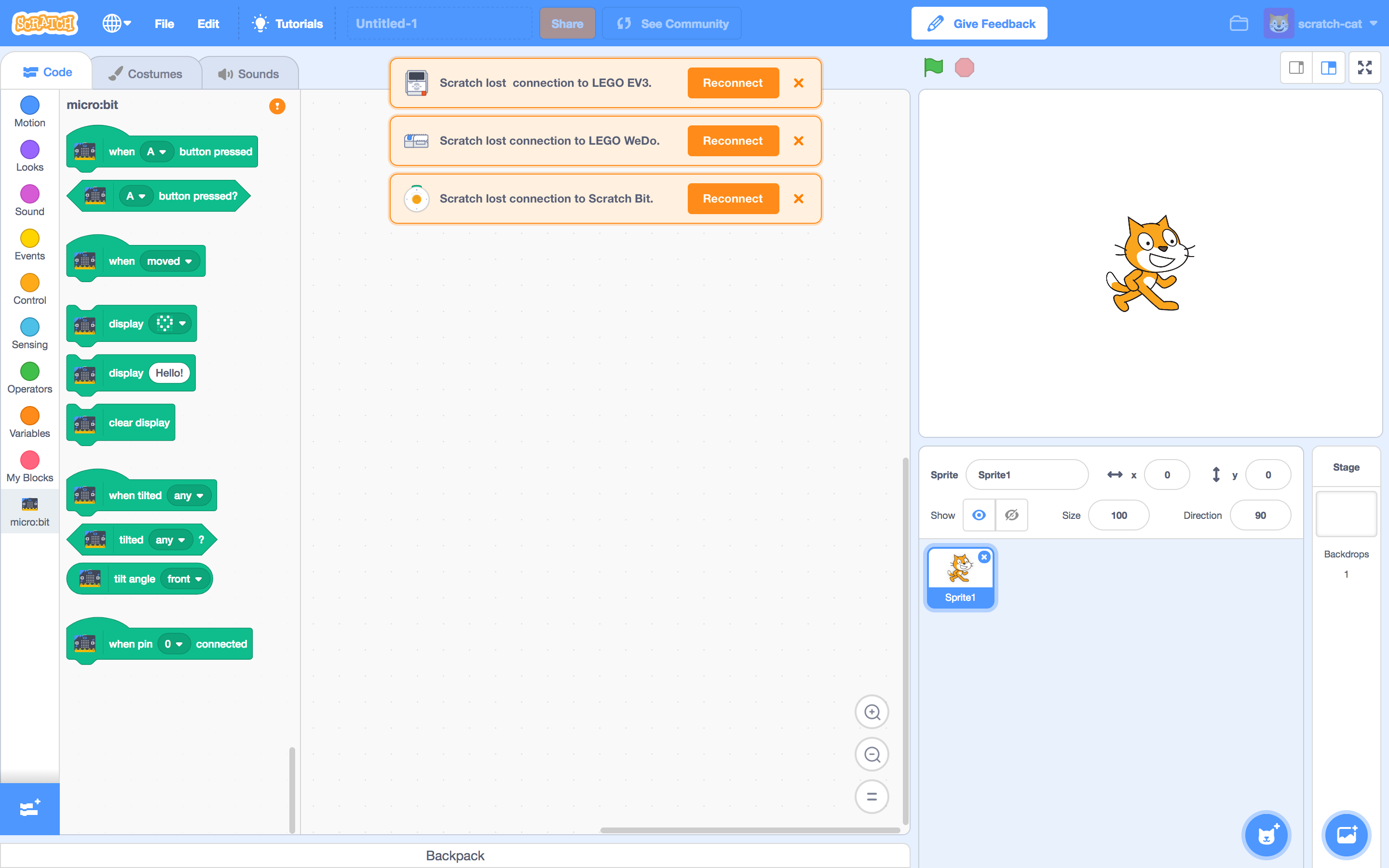The width and height of the screenshot is (1389, 868).
Task: Expand the tilt angle front dropdown
Action: [185, 579]
